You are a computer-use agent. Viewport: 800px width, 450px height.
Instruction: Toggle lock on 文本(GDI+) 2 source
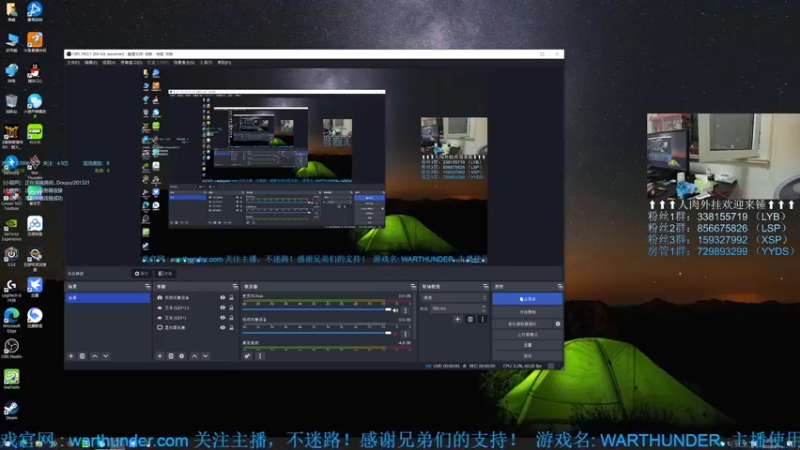pyautogui.click(x=231, y=308)
